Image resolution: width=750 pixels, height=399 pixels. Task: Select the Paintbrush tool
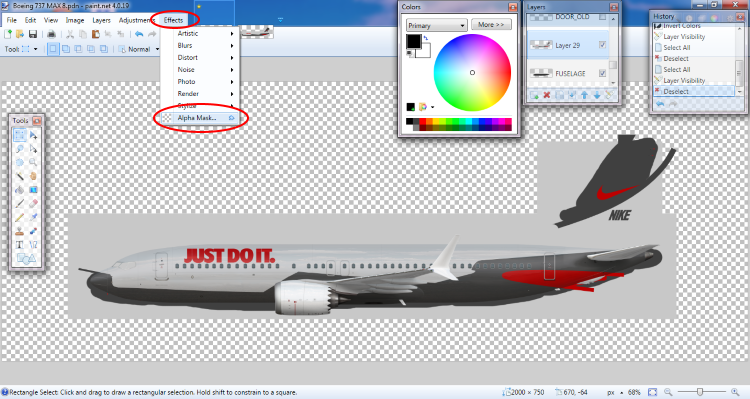coord(20,203)
